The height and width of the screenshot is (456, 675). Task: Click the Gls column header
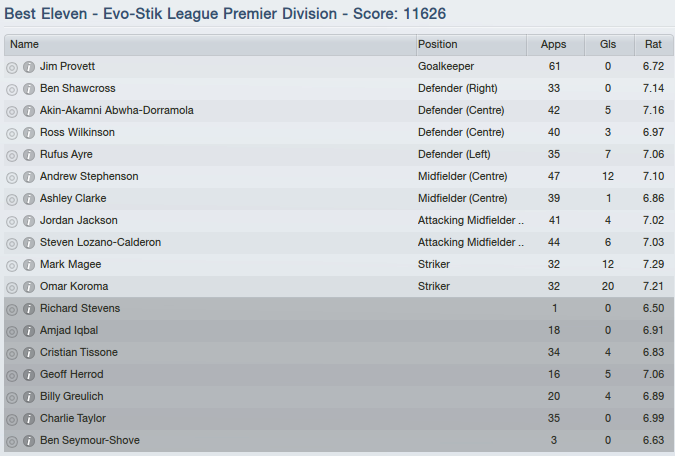608,45
